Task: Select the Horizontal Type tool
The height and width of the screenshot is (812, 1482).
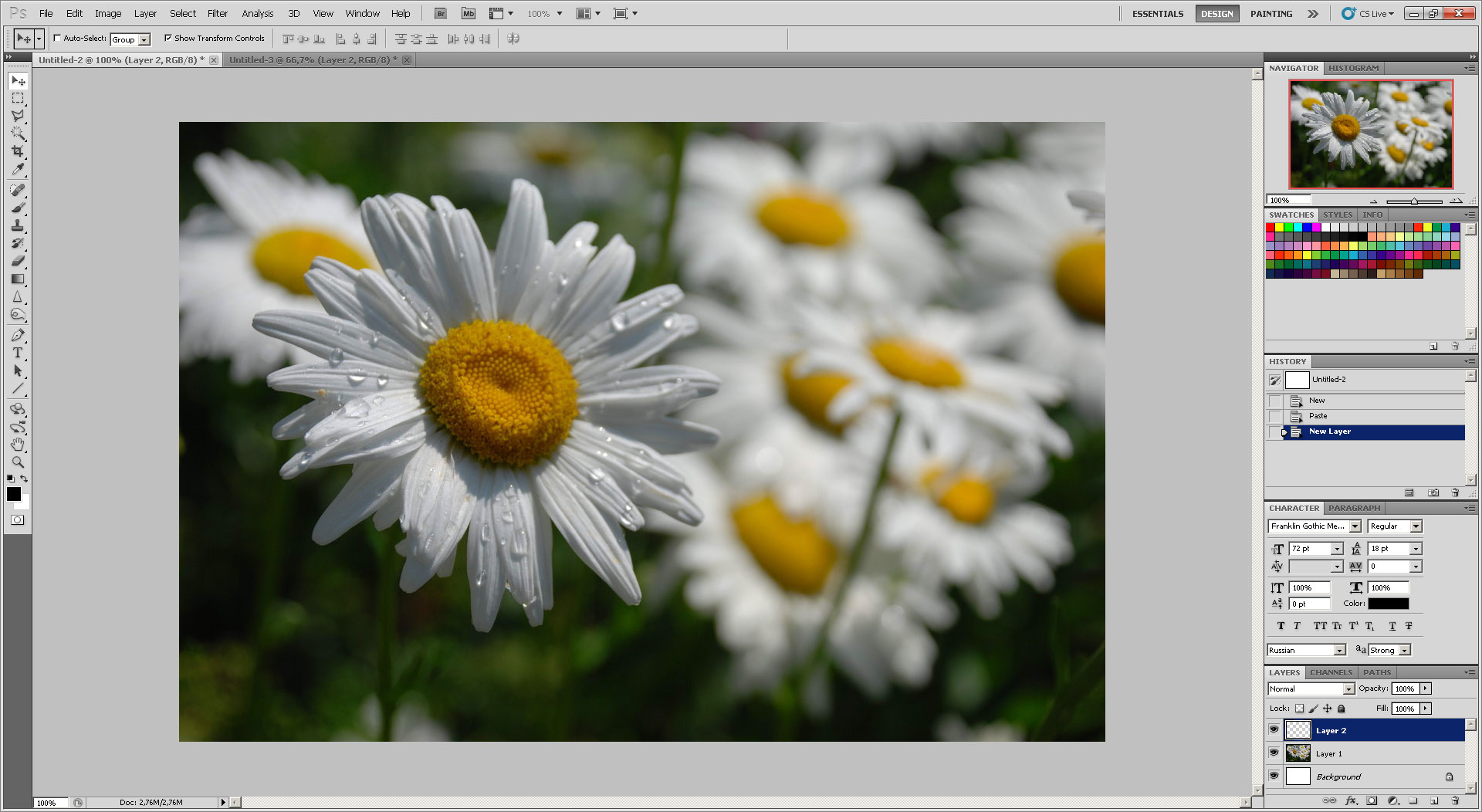Action: [18, 353]
